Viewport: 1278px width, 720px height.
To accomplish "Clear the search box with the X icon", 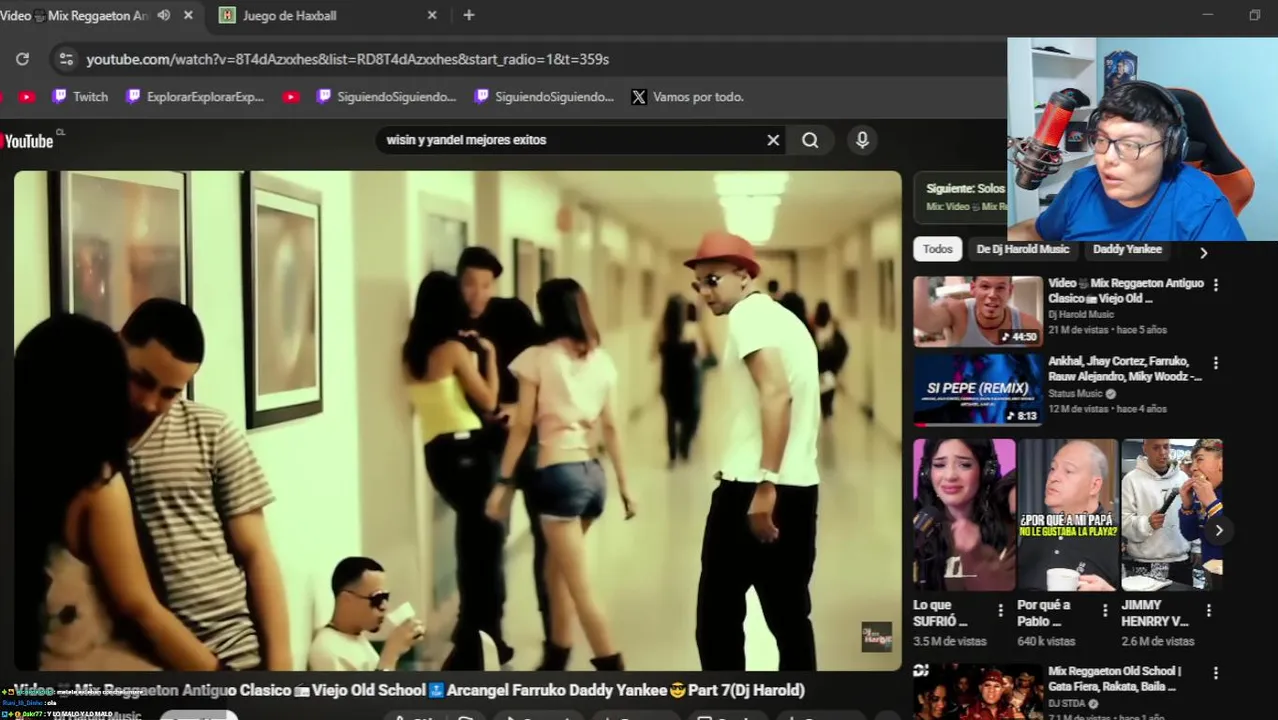I will 773,140.
